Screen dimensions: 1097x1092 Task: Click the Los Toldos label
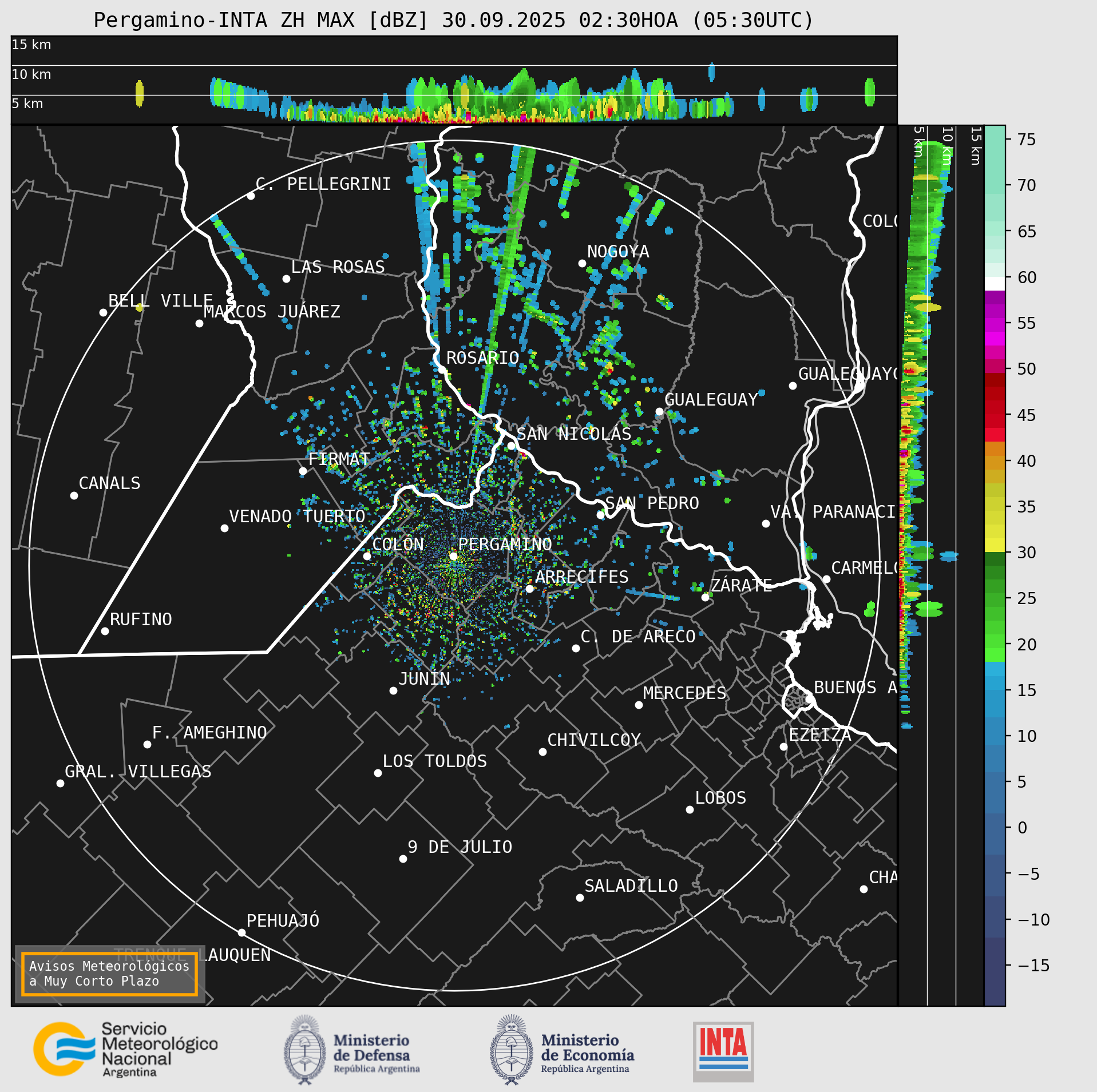(x=434, y=761)
